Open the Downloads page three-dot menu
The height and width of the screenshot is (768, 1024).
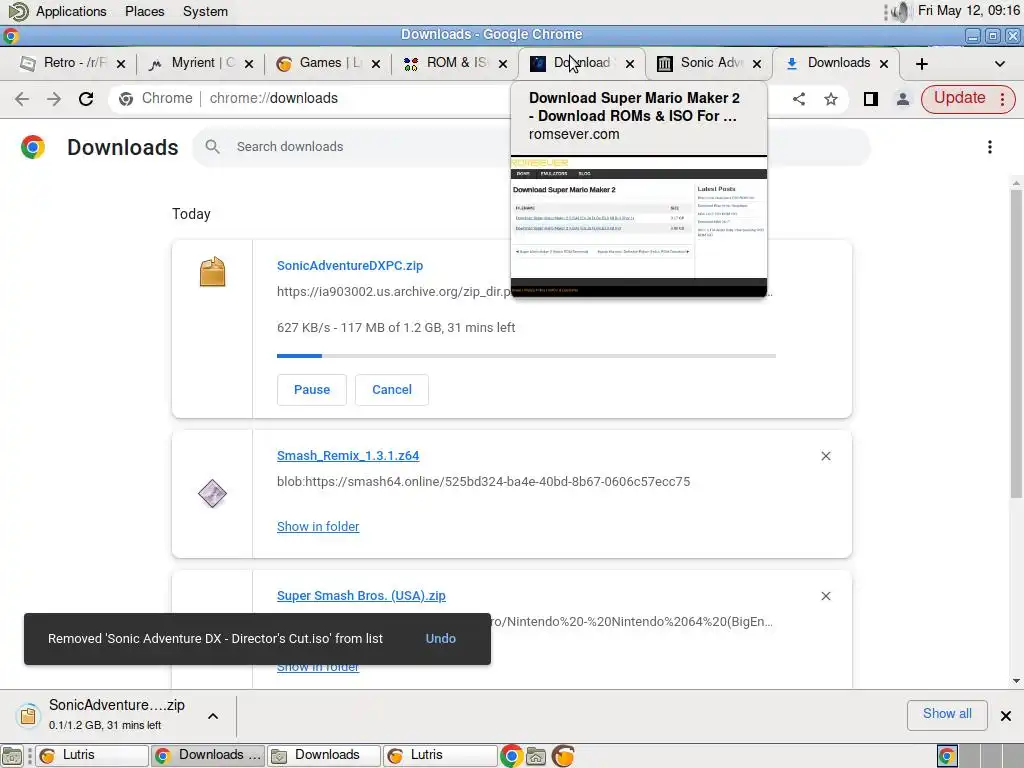(x=990, y=147)
